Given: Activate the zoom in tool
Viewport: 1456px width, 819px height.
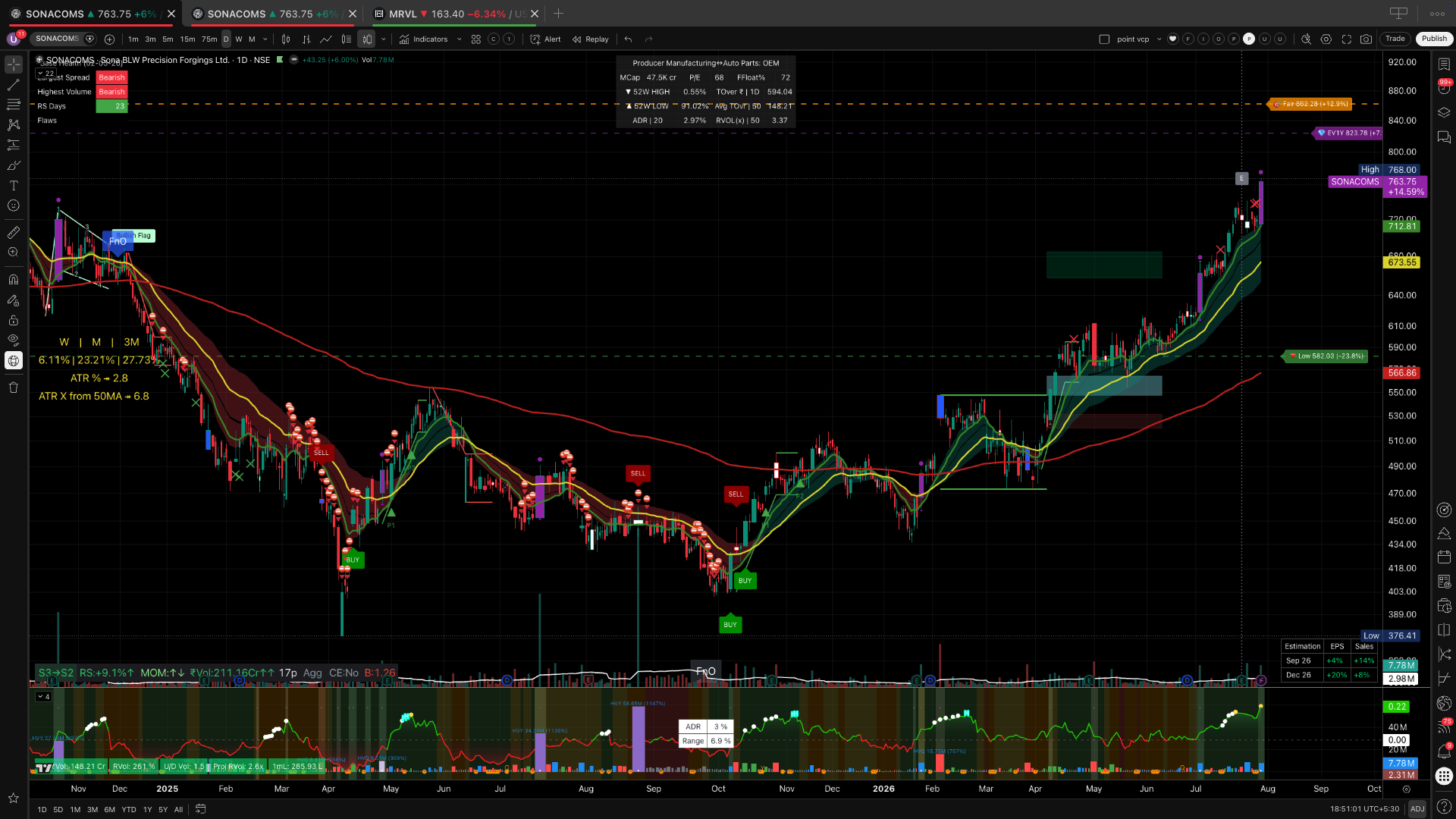Looking at the screenshot, I should (x=14, y=253).
